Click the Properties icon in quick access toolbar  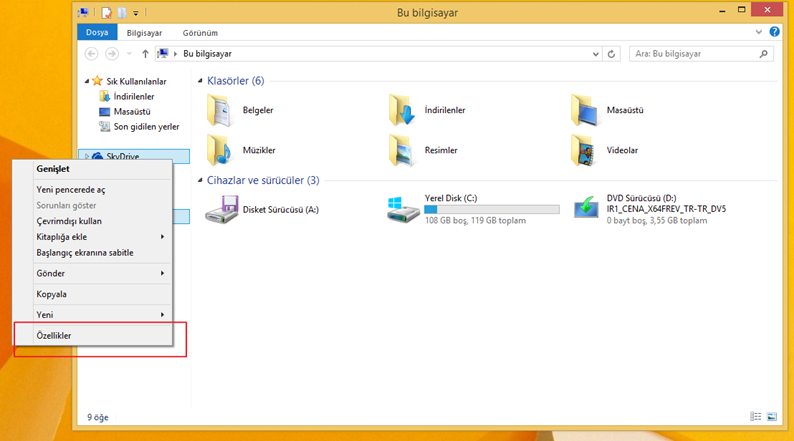[106, 13]
